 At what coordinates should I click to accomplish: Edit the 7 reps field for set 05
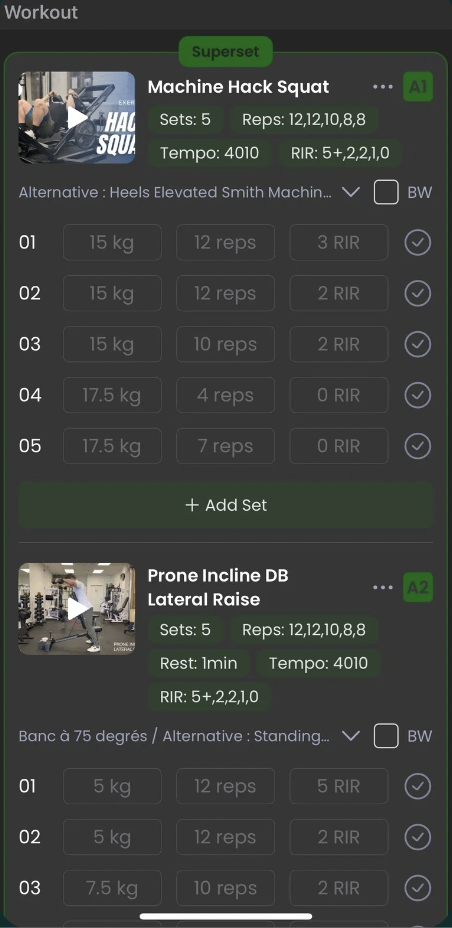point(225,446)
